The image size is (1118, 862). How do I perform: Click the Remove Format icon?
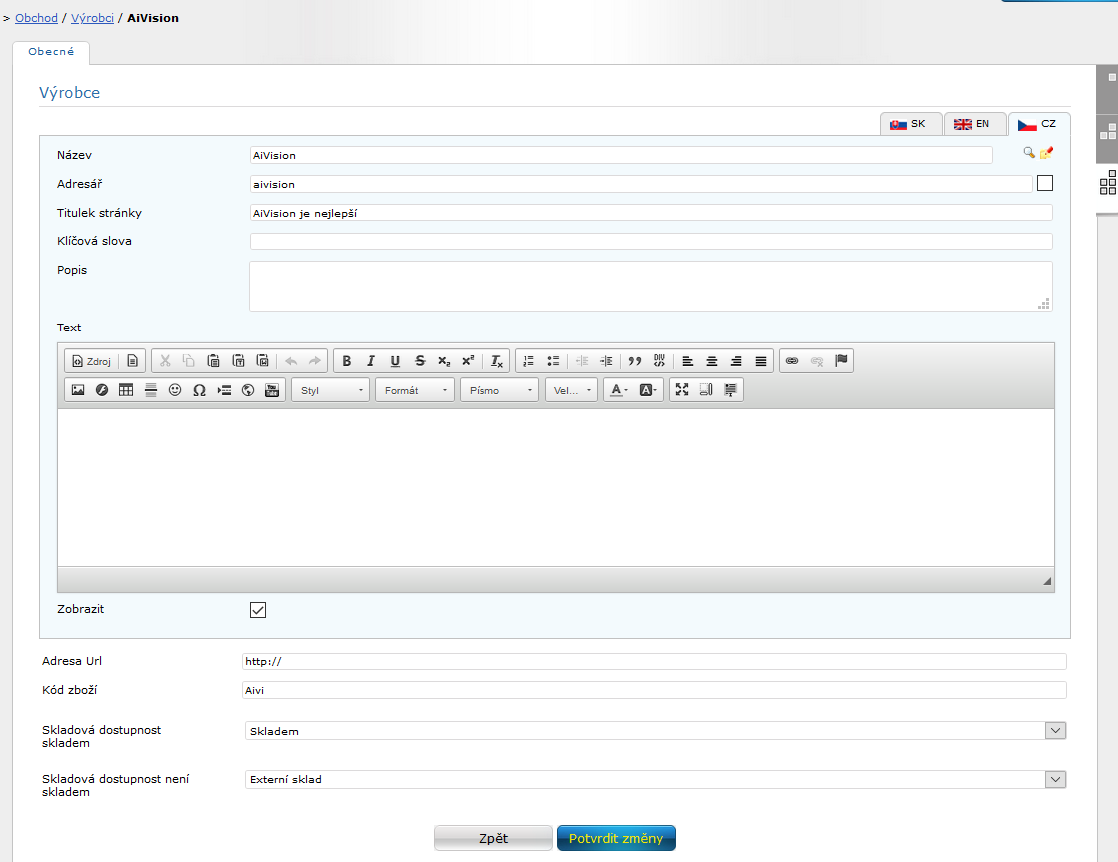click(x=497, y=361)
